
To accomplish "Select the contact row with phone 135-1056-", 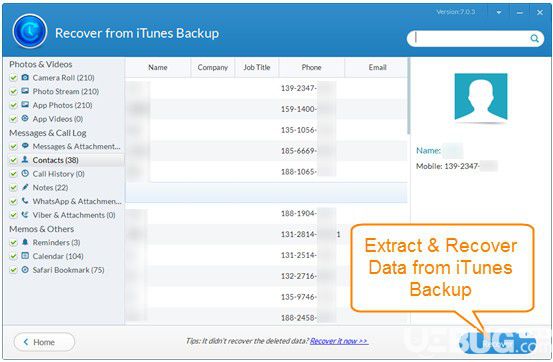I will coord(266,130).
